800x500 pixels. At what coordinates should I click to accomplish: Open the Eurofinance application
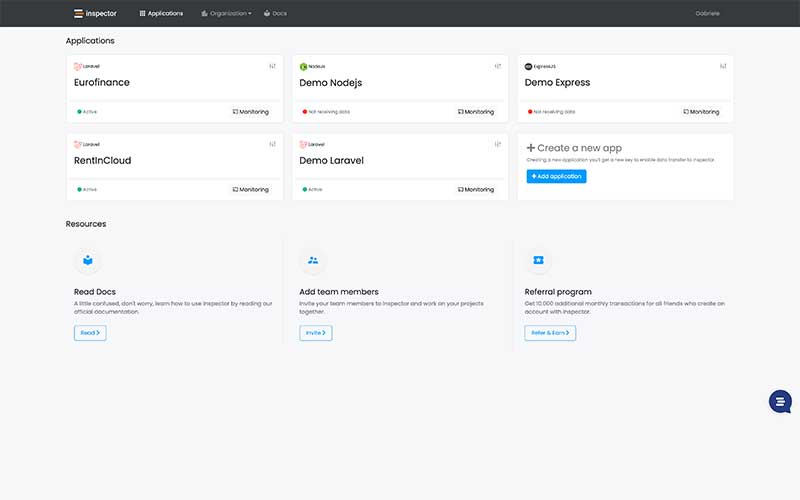coord(102,82)
